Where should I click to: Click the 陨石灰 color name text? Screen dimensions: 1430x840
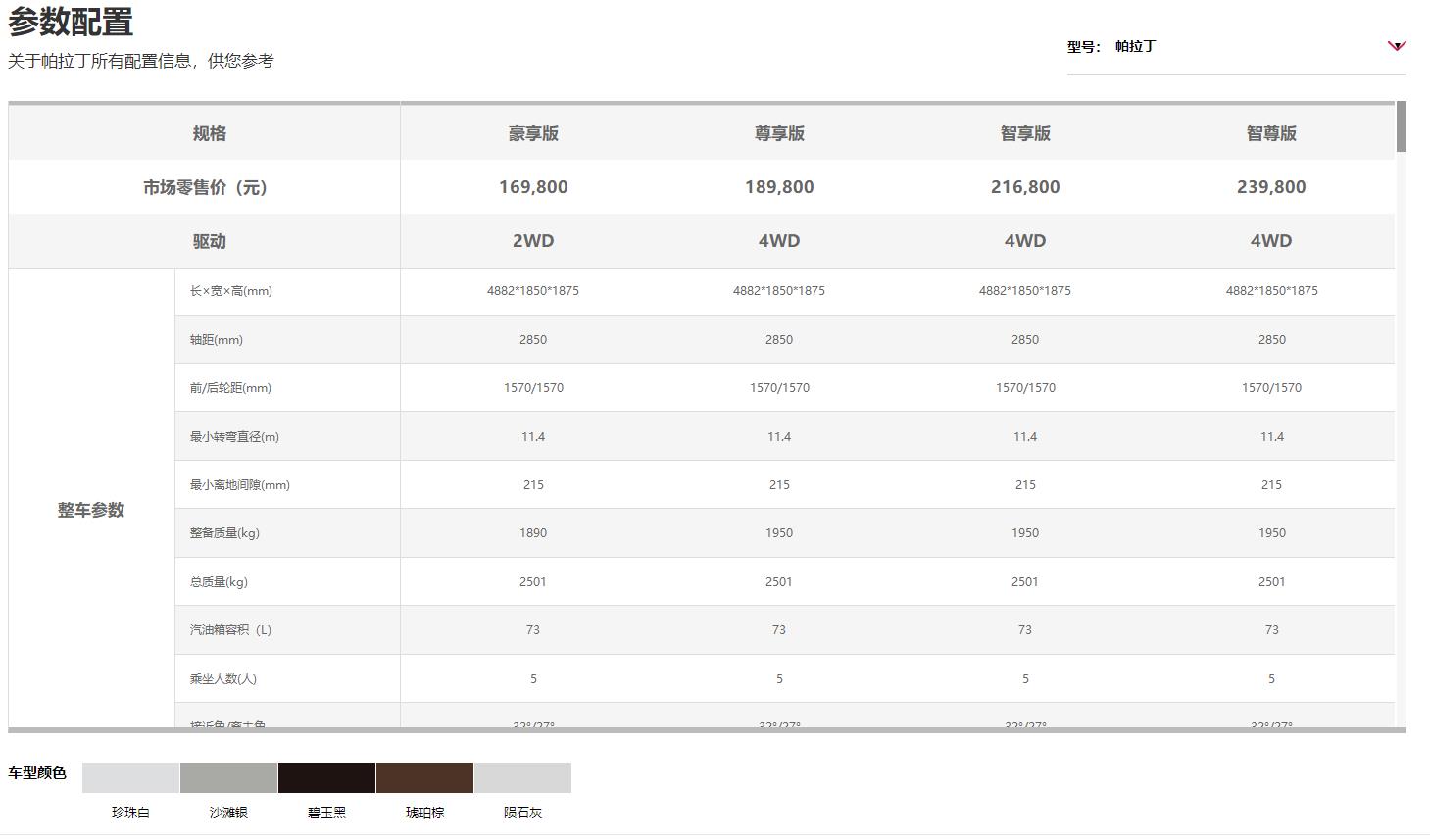click(522, 813)
